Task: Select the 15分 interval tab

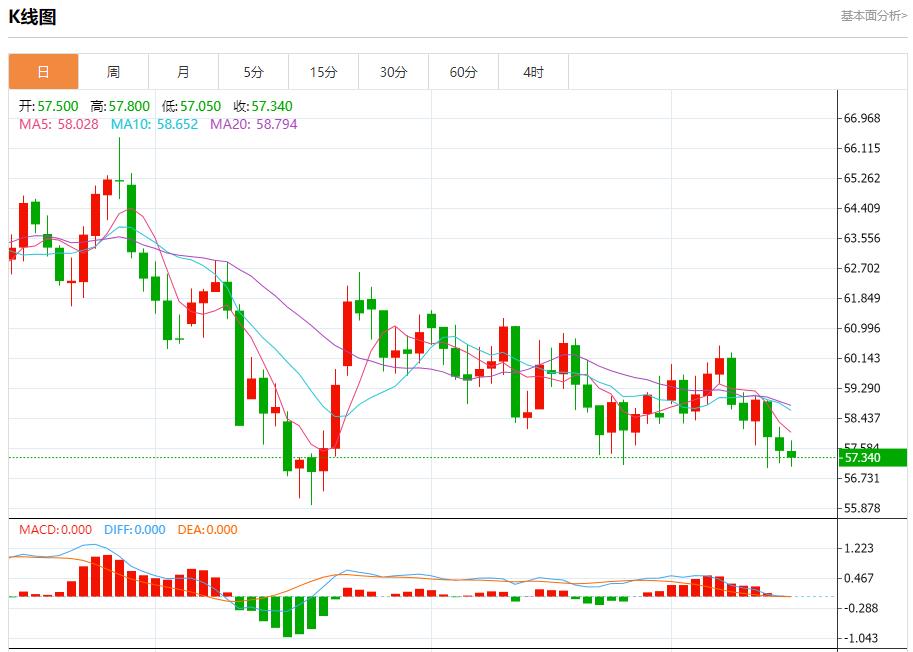Action: [x=323, y=72]
